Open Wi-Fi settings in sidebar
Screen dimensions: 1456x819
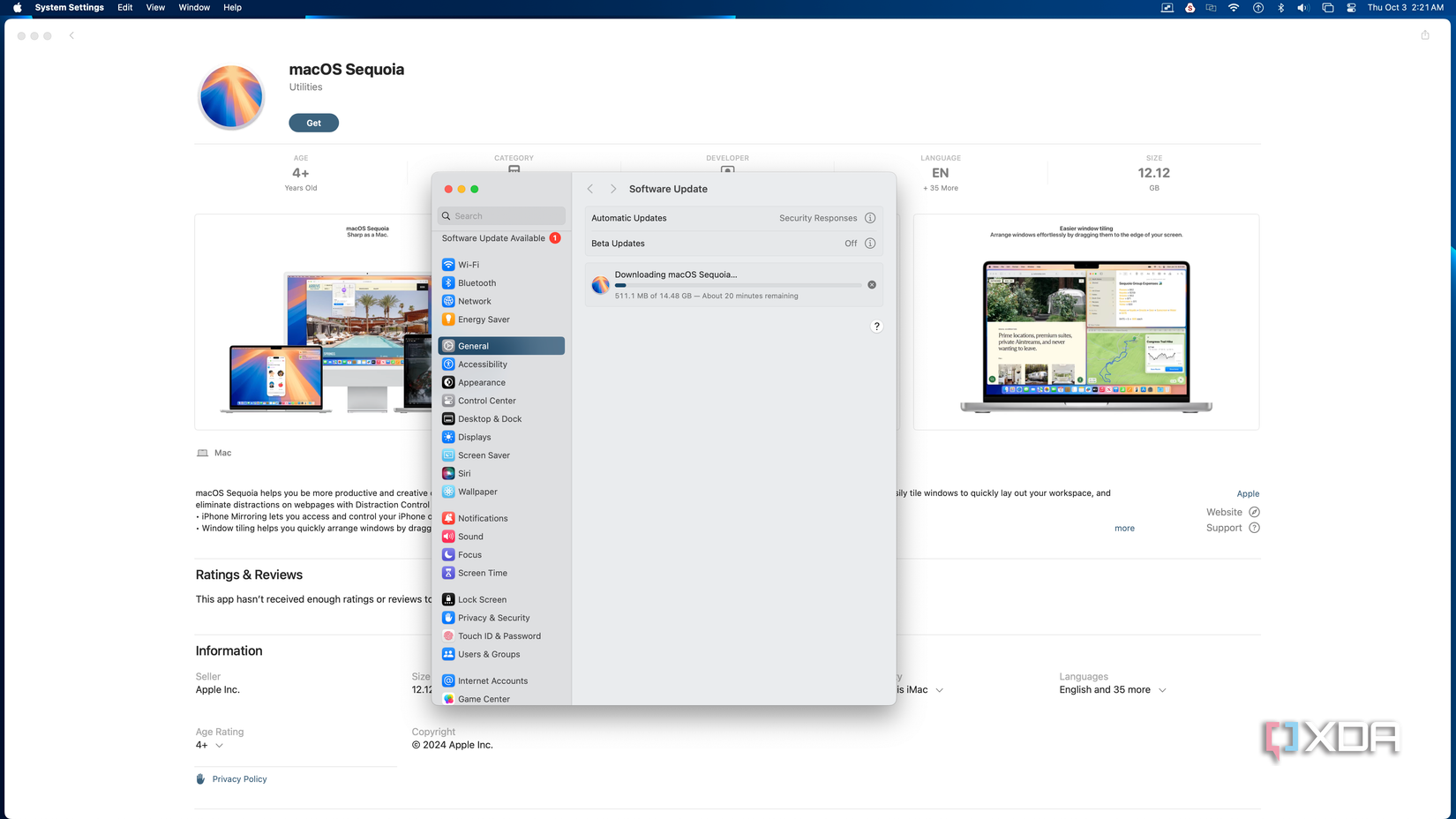[x=501, y=265]
